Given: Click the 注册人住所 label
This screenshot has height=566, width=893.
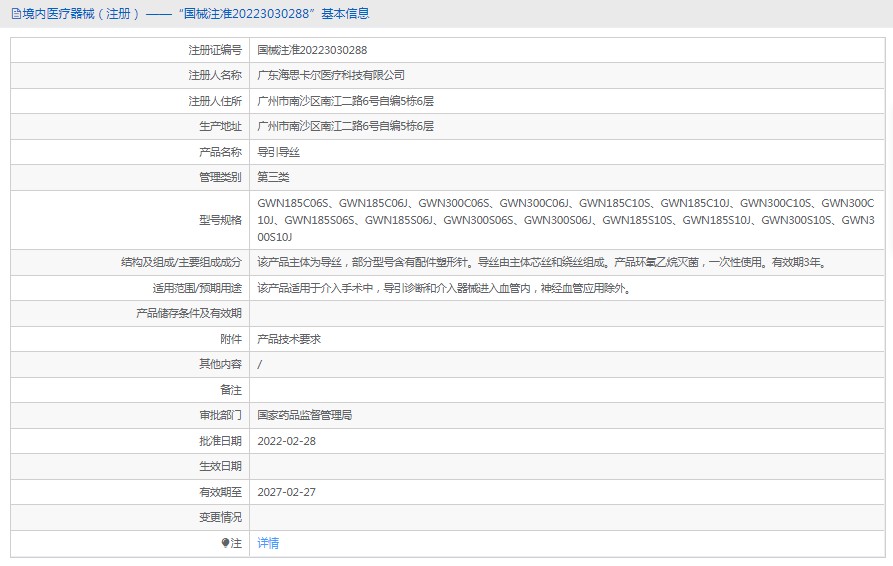Looking at the screenshot, I should click(215, 101).
